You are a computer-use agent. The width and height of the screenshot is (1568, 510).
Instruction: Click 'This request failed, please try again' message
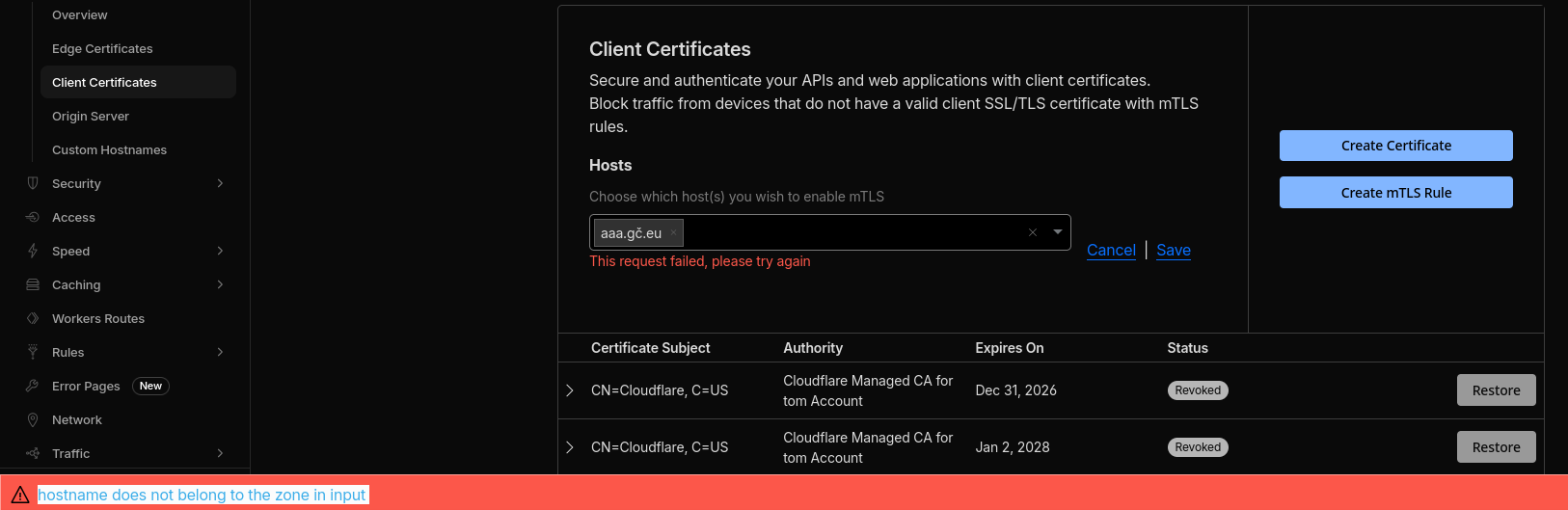click(700, 261)
